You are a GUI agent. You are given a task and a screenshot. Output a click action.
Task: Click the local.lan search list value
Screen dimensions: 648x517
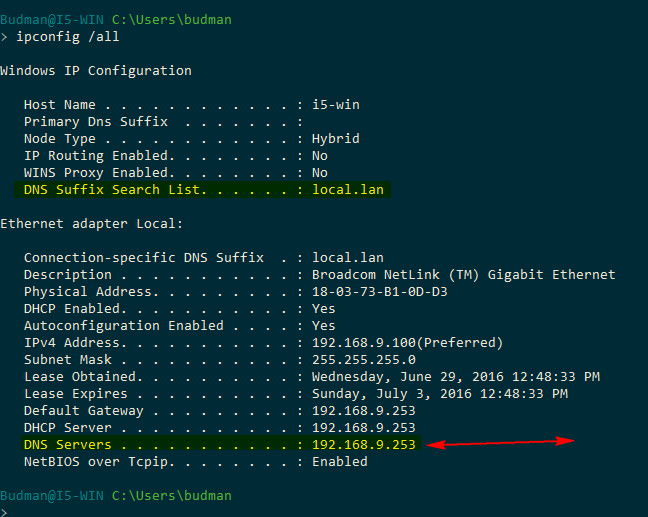pos(348,190)
